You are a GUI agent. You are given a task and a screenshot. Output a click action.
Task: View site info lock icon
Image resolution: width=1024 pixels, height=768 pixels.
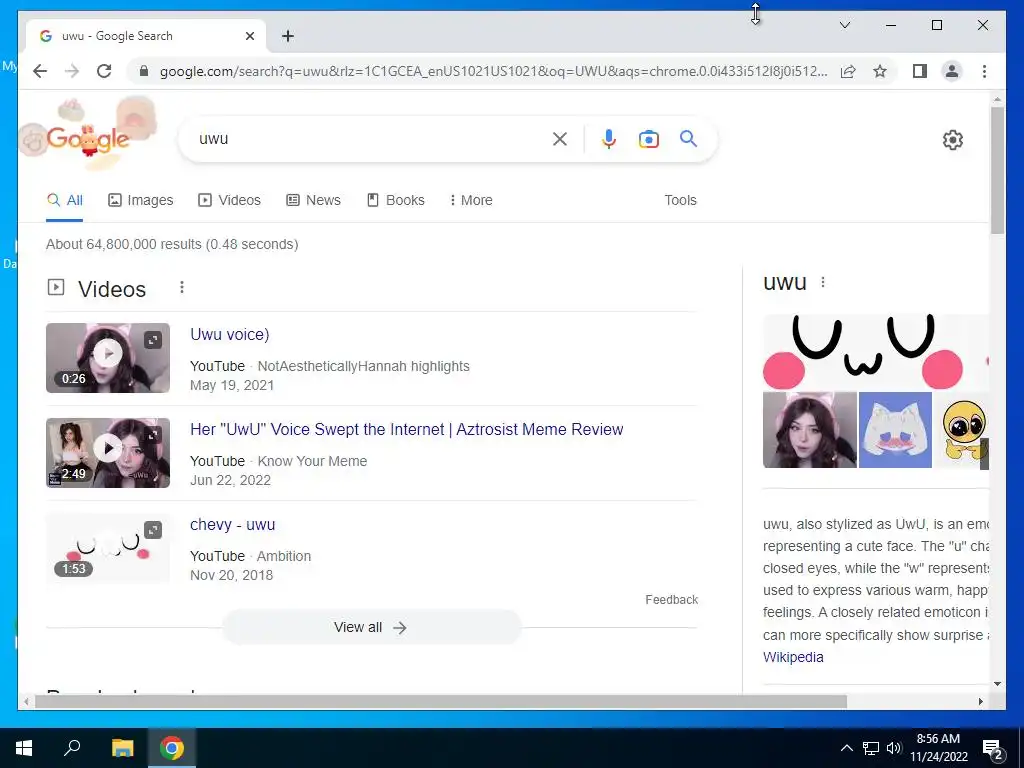(144, 71)
